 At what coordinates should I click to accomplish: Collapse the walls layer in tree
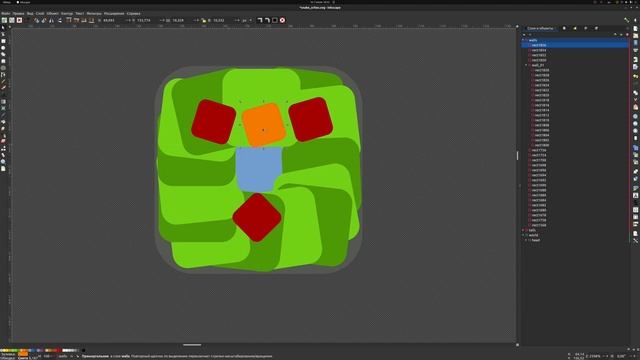tap(523, 40)
